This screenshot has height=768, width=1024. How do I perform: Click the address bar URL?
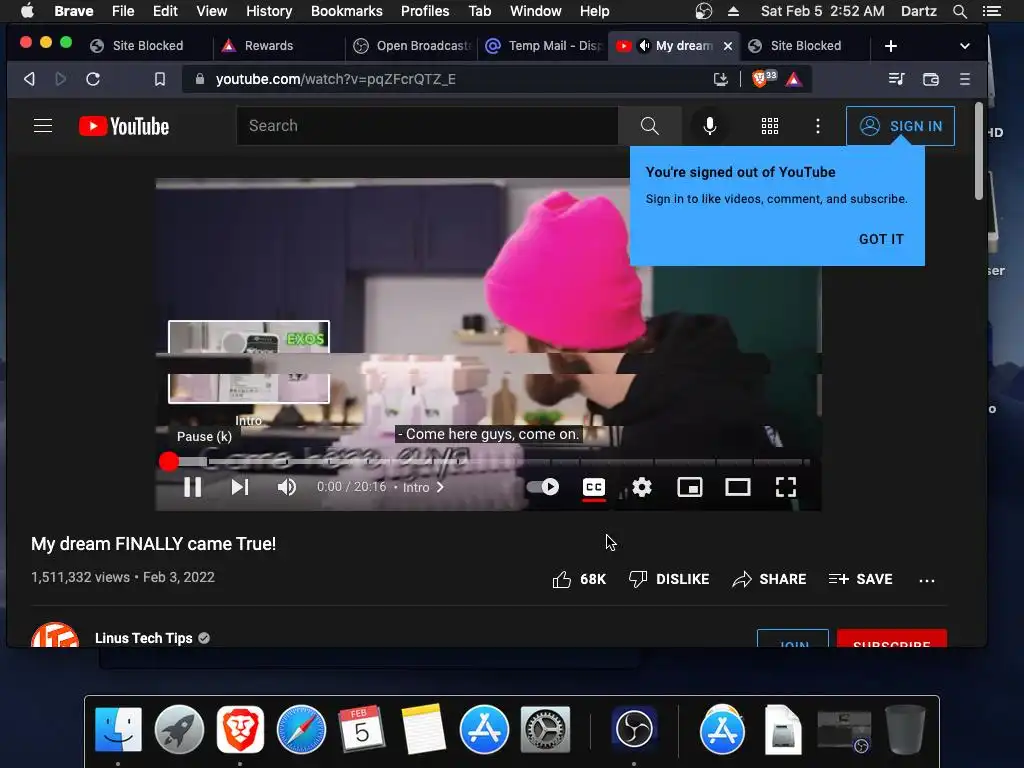click(x=336, y=79)
